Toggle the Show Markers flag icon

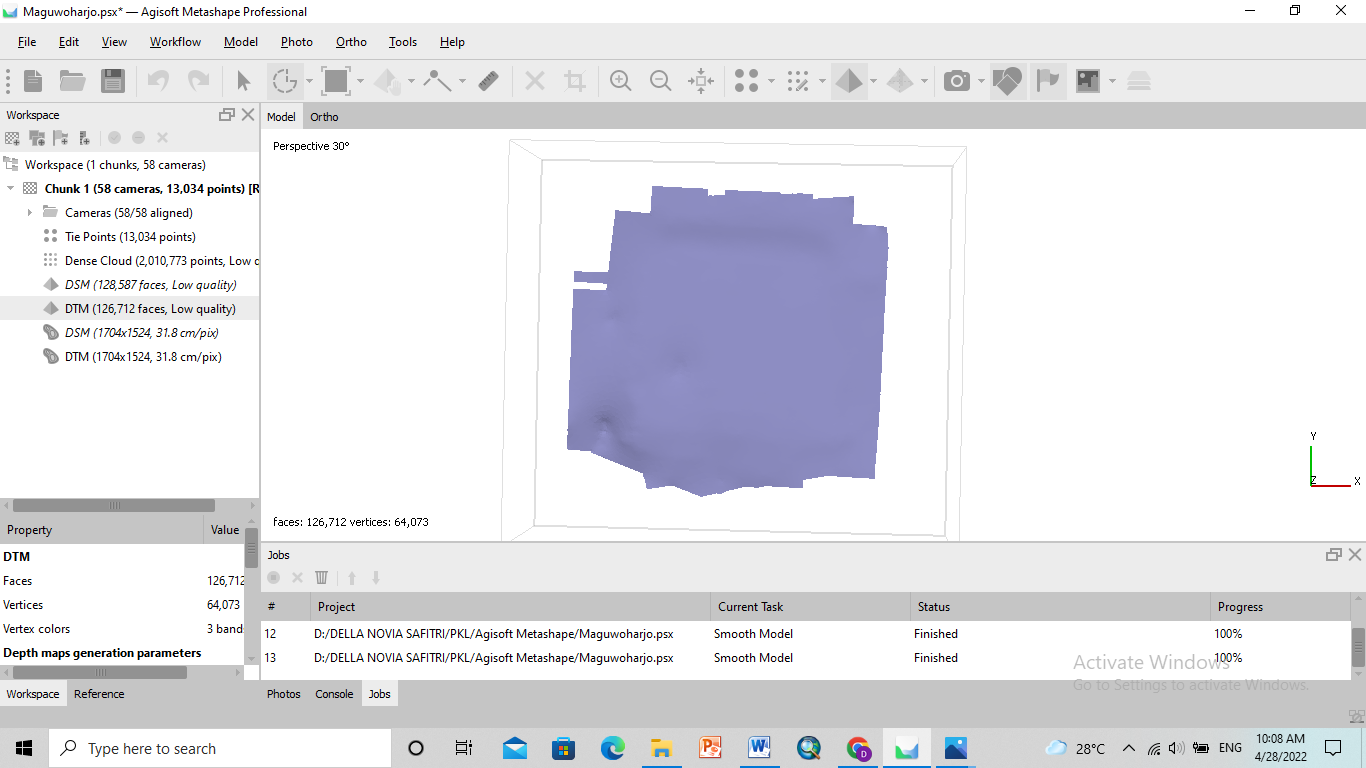pyautogui.click(x=1047, y=81)
